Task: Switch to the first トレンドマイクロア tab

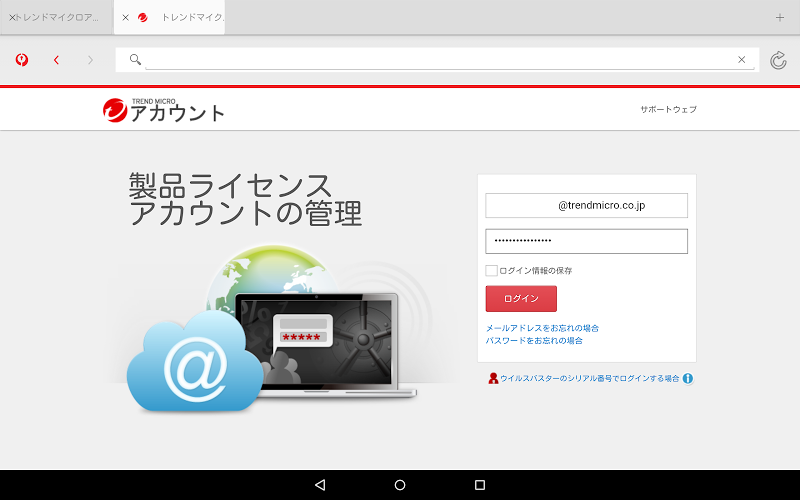Action: pos(57,17)
